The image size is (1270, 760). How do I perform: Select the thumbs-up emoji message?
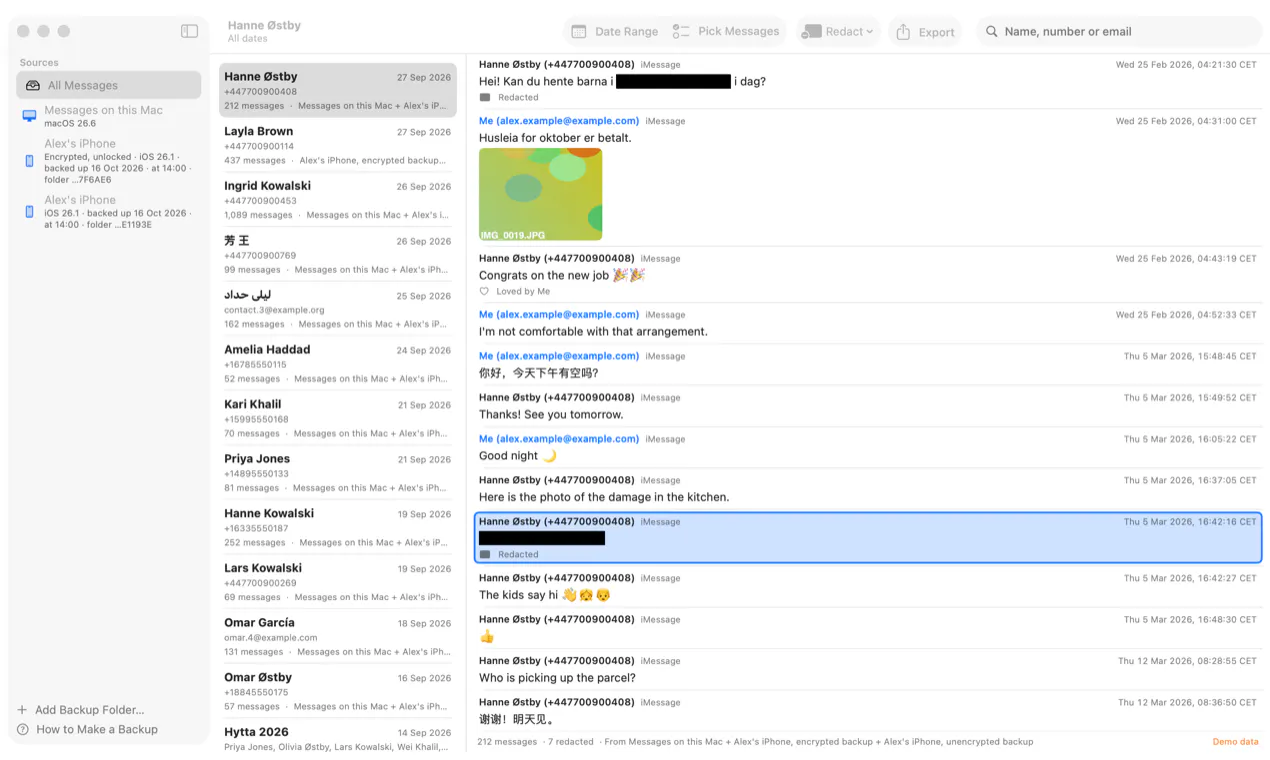tap(868, 628)
